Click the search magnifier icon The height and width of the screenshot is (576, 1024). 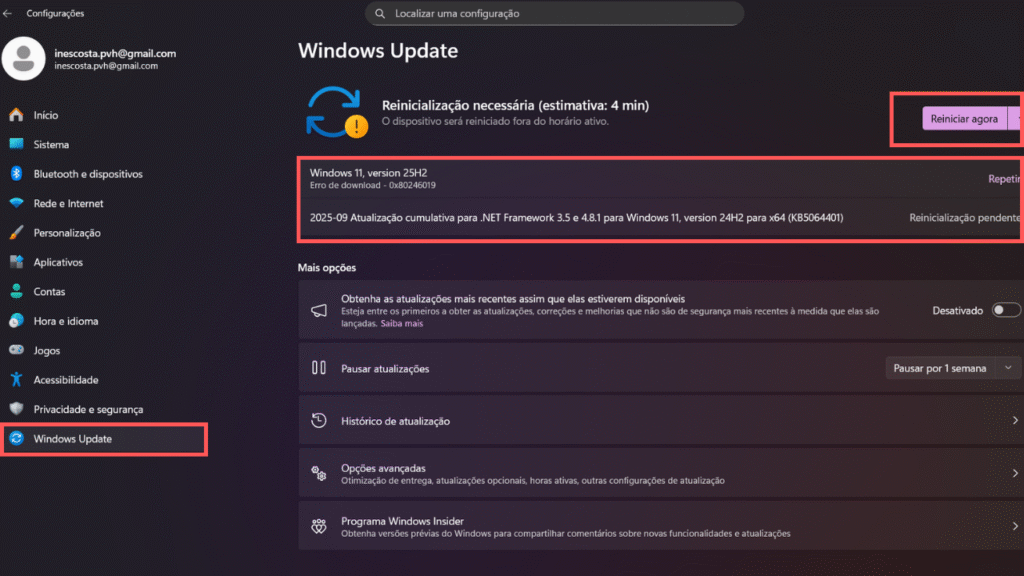[x=380, y=14]
